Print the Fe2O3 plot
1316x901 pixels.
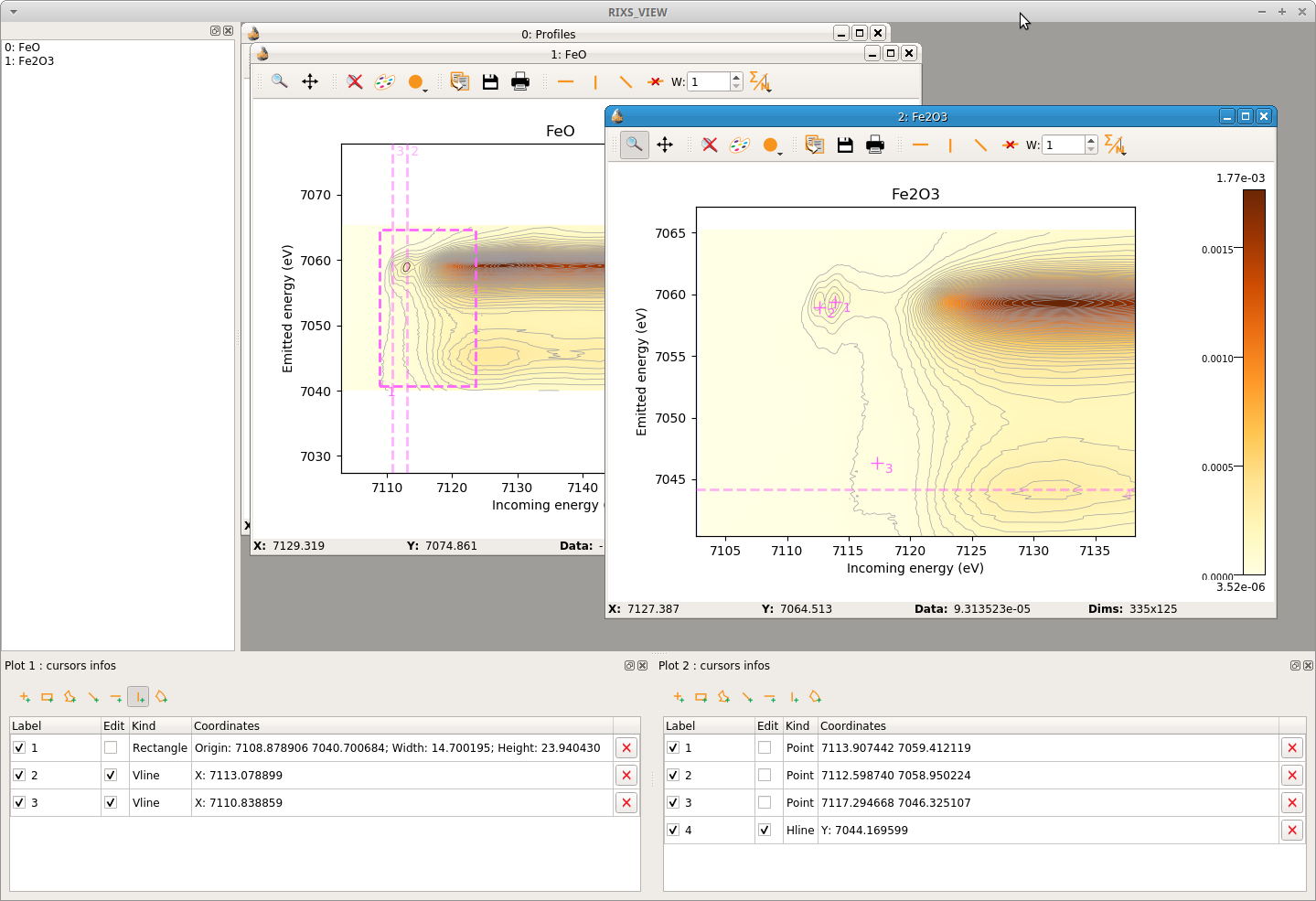coord(875,145)
